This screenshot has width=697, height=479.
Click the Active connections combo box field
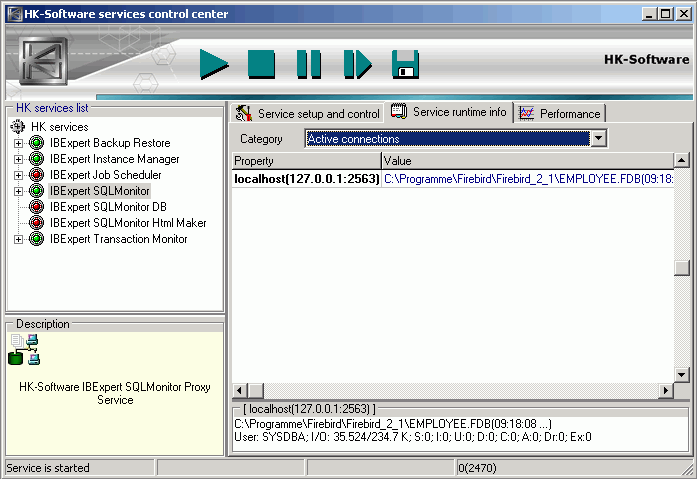448,139
